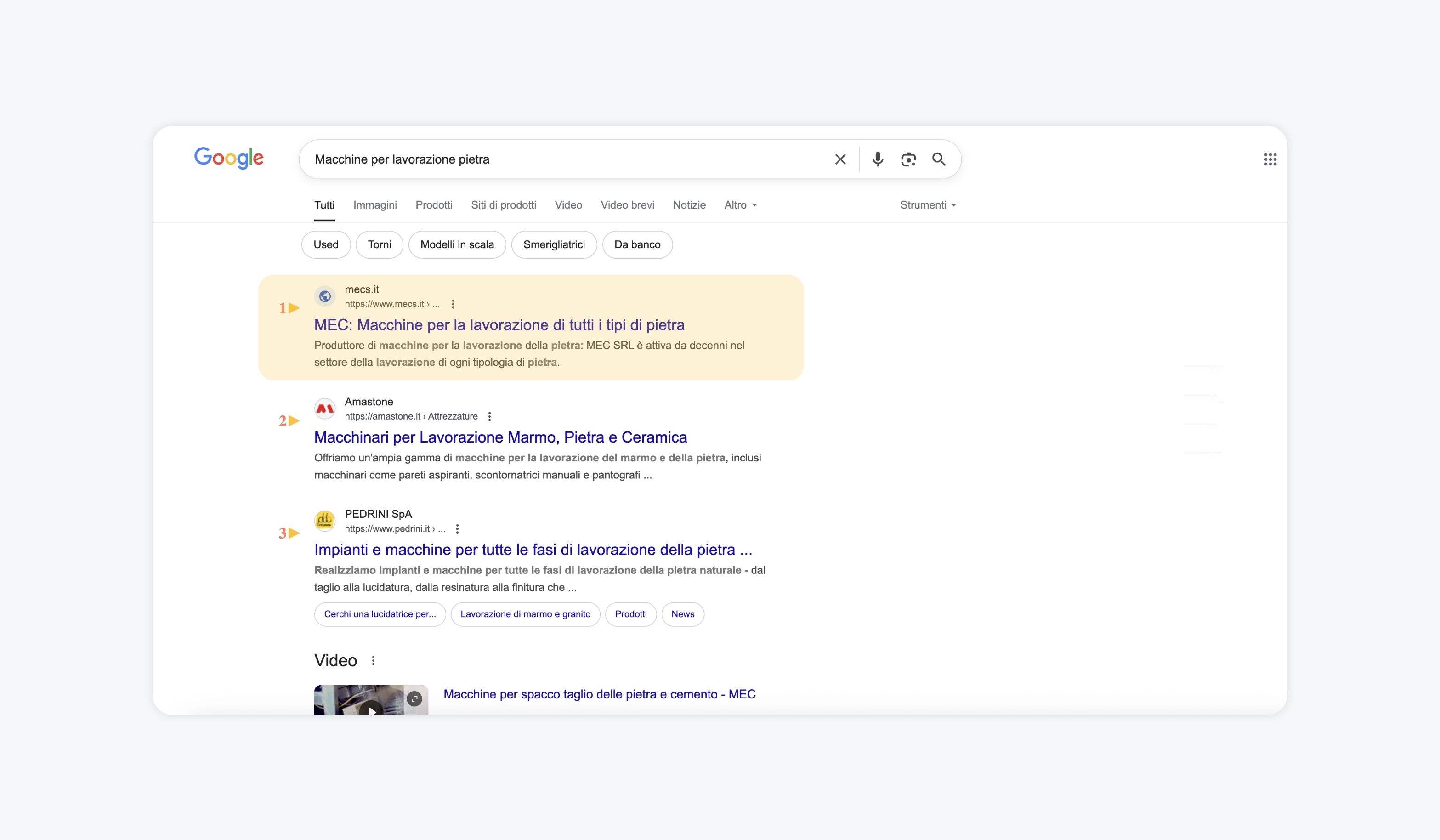This screenshot has height=840, width=1440.
Task: Clear the search box with the X icon
Action: [840, 159]
